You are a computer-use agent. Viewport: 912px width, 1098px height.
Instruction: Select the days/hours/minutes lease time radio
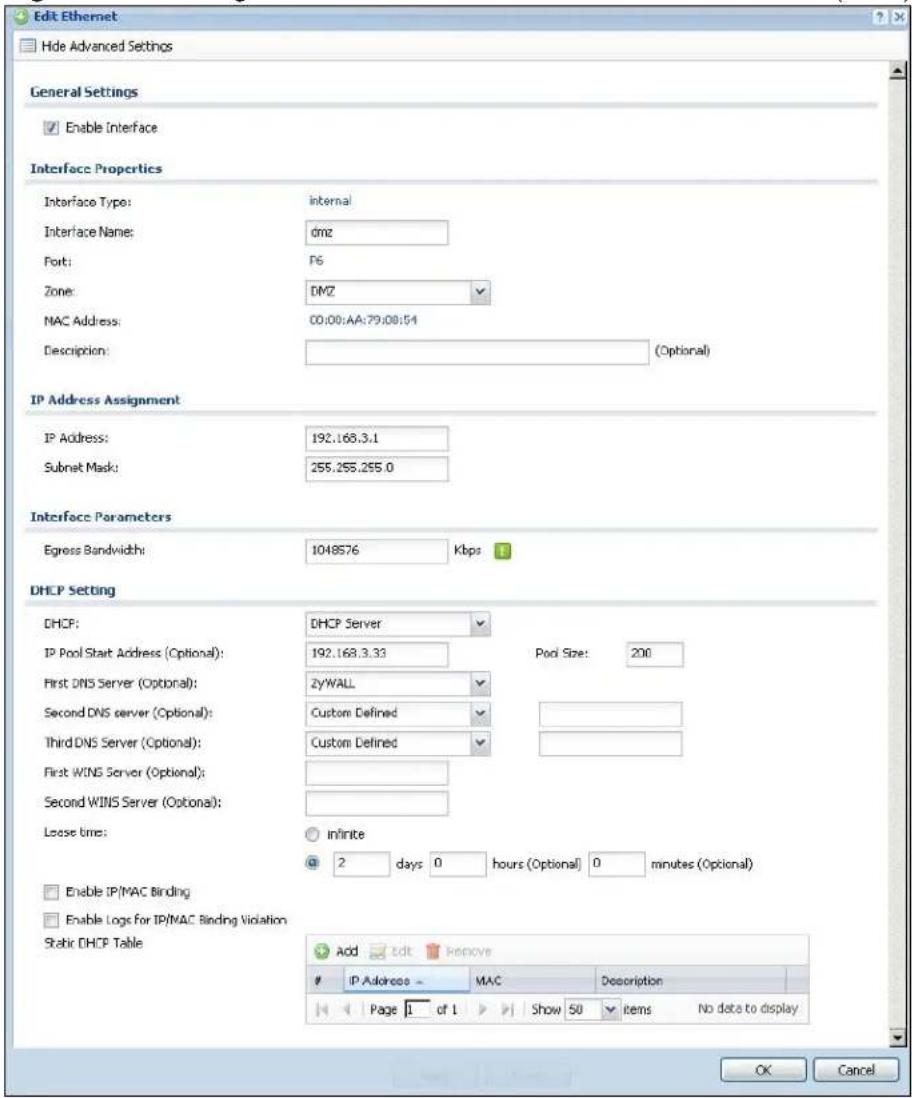(x=312, y=863)
